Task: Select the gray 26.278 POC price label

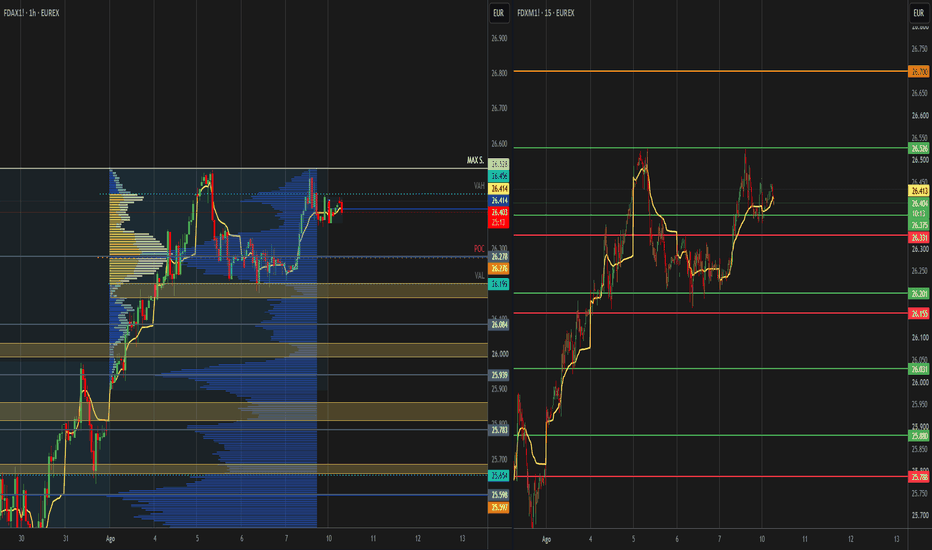Action: pos(499,257)
